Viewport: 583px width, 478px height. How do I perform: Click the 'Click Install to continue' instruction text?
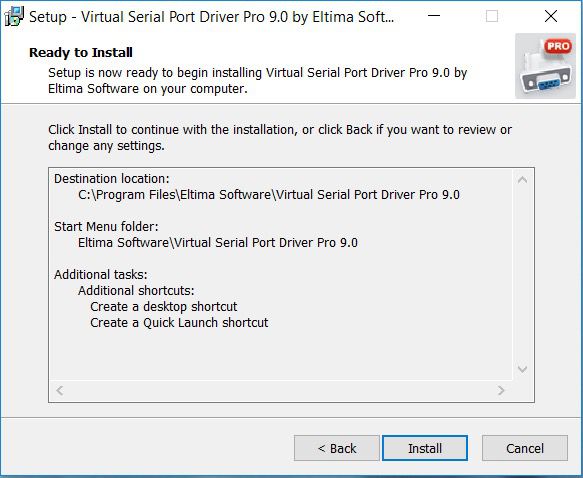click(280, 138)
